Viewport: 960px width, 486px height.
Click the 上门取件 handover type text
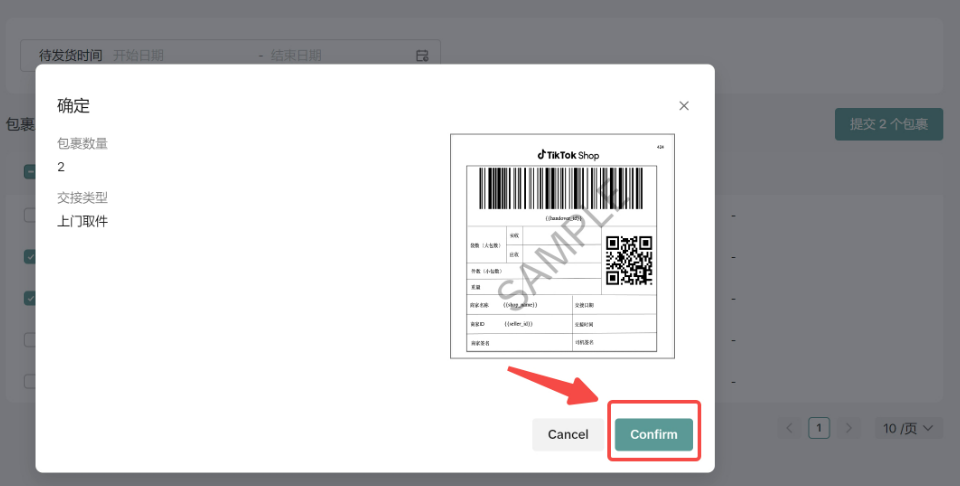click(x=83, y=221)
